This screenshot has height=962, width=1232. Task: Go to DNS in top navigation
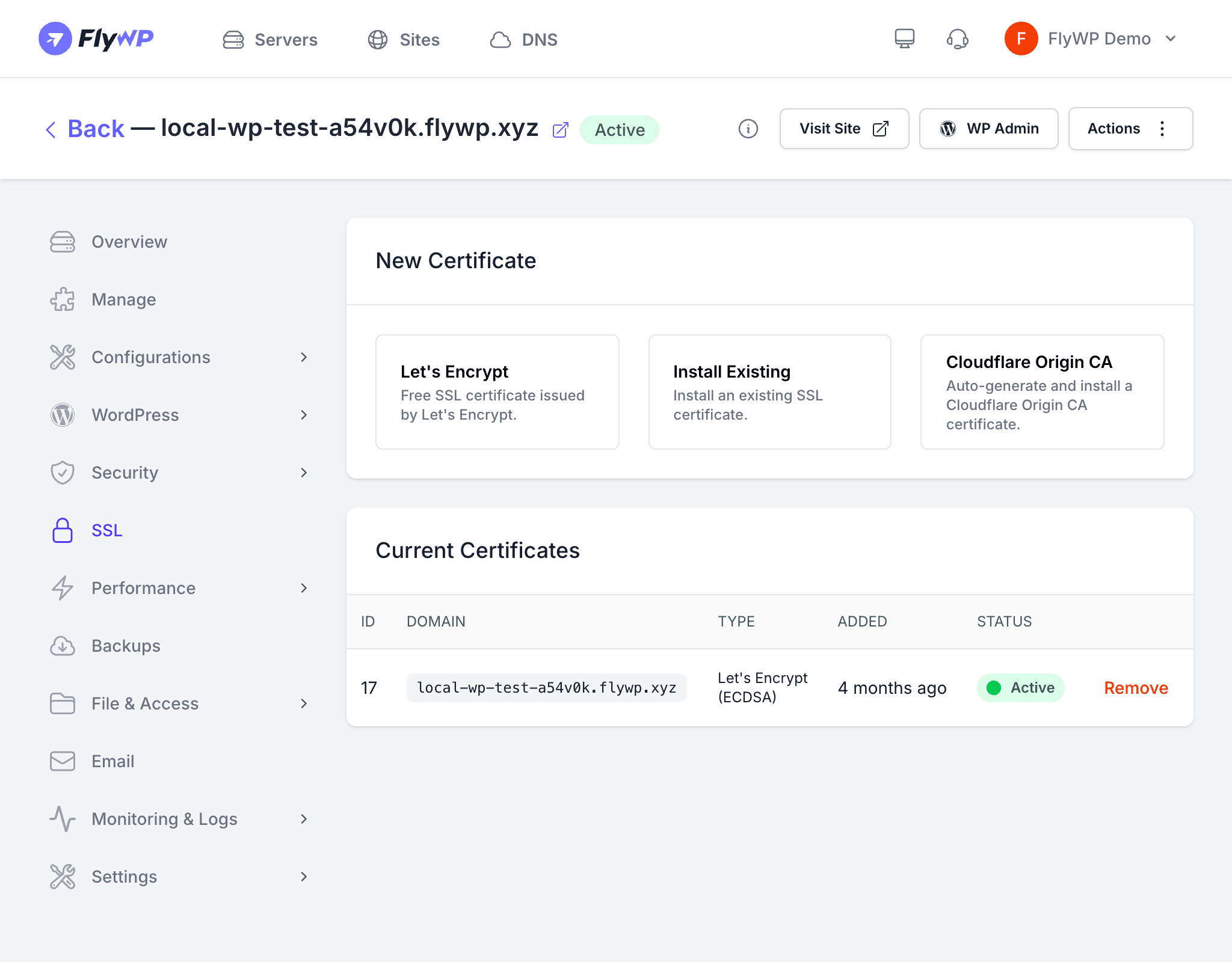tap(523, 40)
